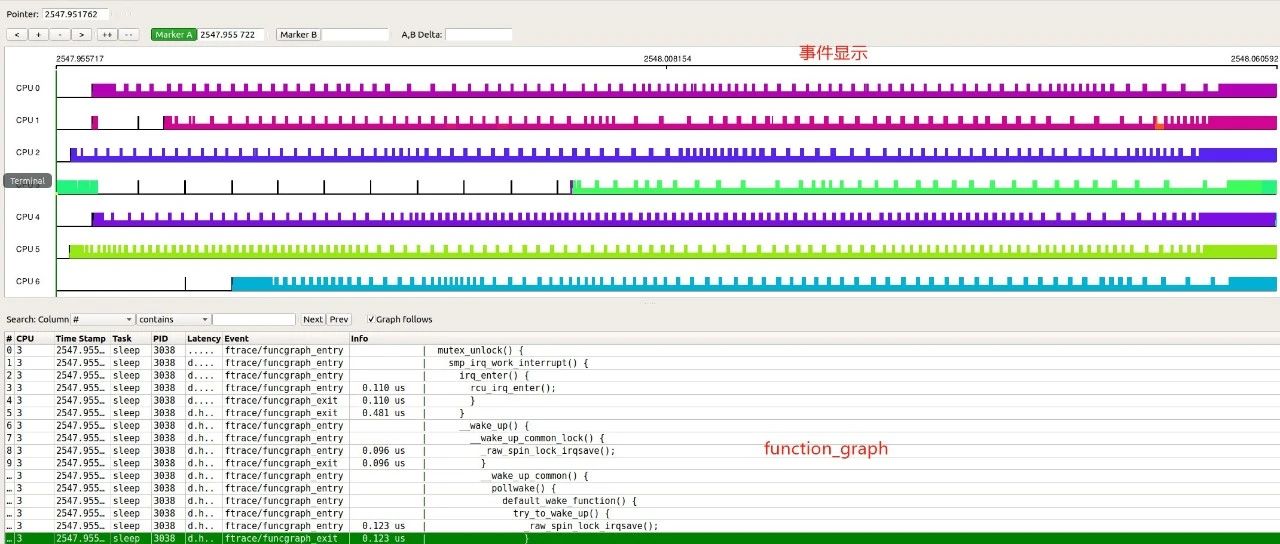This screenshot has height=544, width=1280.
Task: Click the ftrace/funcgraph_entry cell in row 0
Action: pos(284,350)
